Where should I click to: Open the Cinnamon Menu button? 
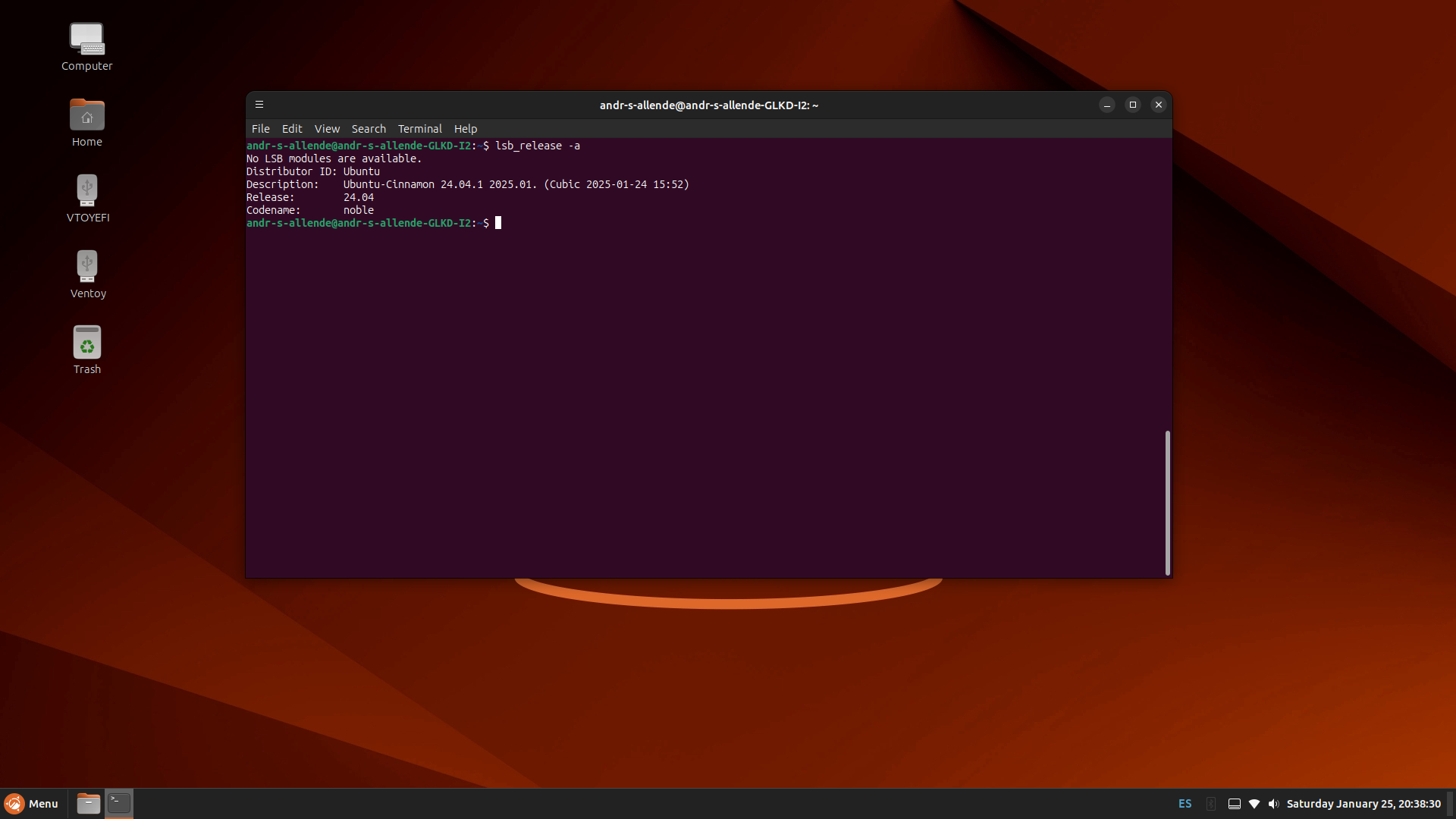(32, 804)
